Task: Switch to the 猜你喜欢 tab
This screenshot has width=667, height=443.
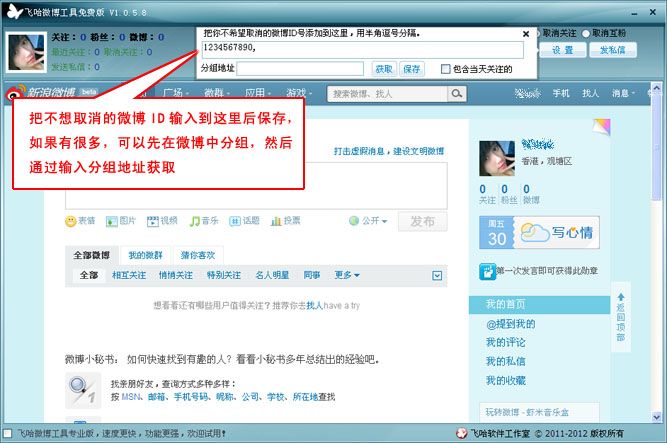Action: click(x=198, y=255)
